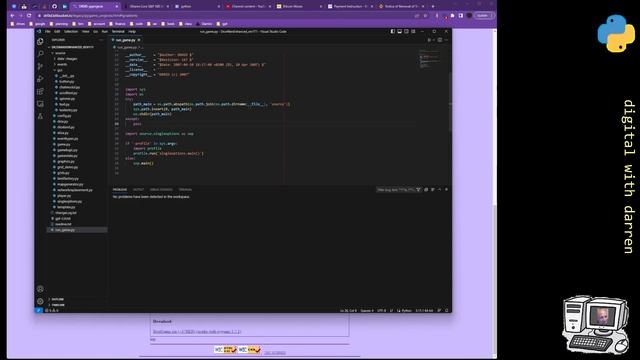Split the editor right
640x360 pixels.
click(x=440, y=40)
